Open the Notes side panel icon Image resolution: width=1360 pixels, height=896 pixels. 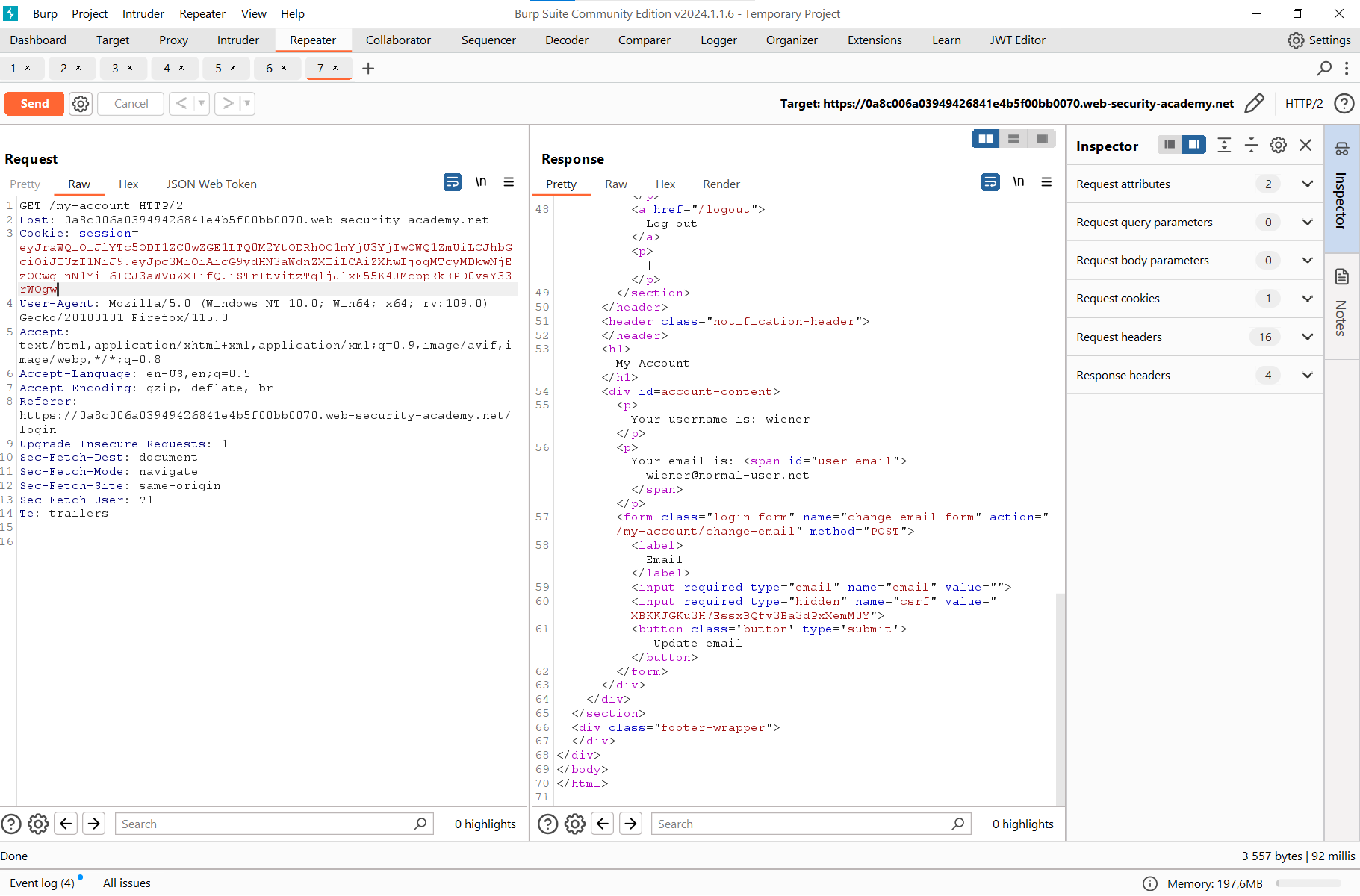[x=1342, y=277]
